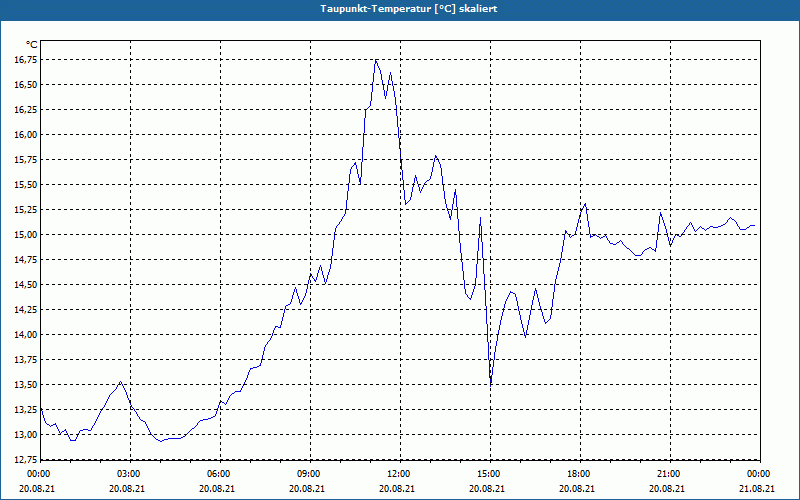Click the y-axis value '13,25'
Screen dimensions: 800x500
pos(26,410)
